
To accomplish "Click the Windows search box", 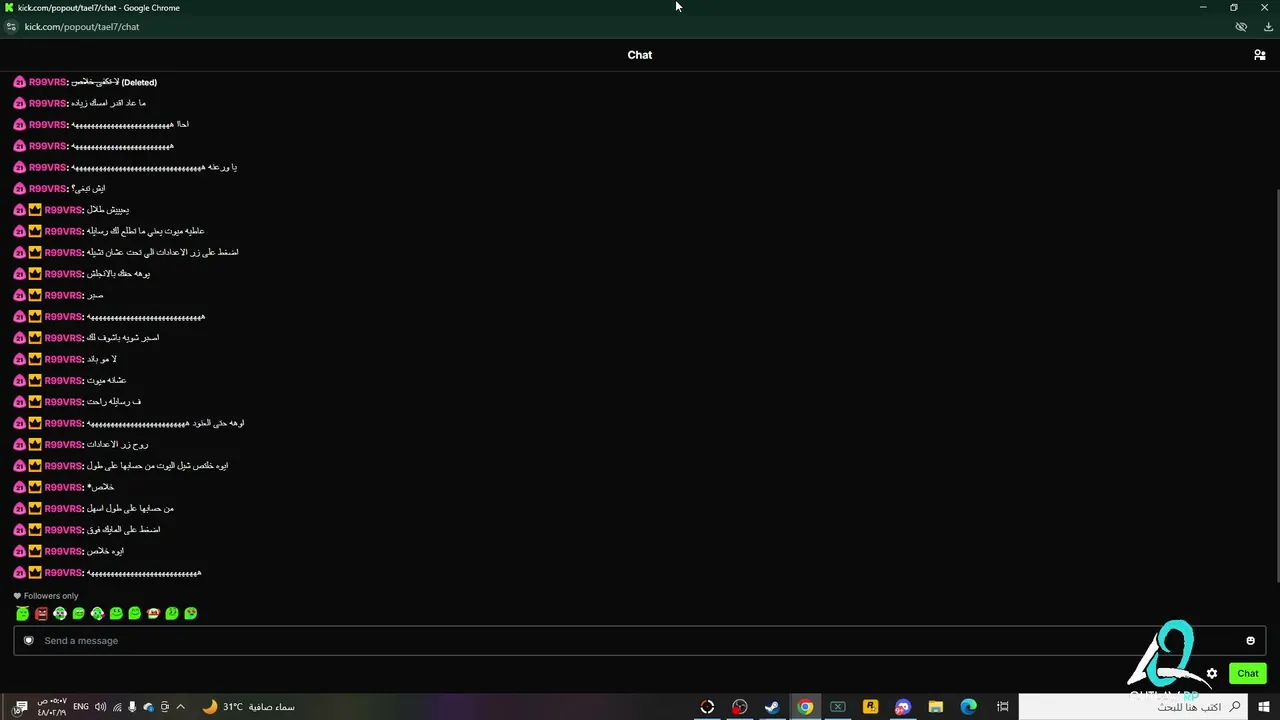I will click(x=1135, y=707).
